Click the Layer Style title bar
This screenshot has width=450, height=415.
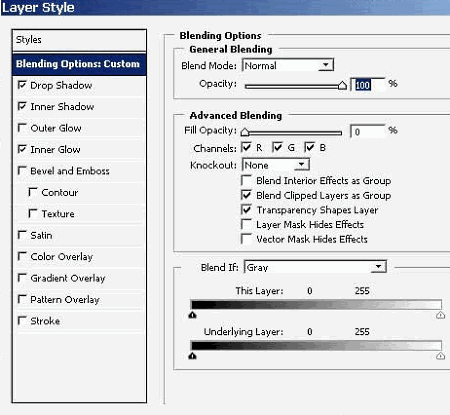tap(225, 8)
